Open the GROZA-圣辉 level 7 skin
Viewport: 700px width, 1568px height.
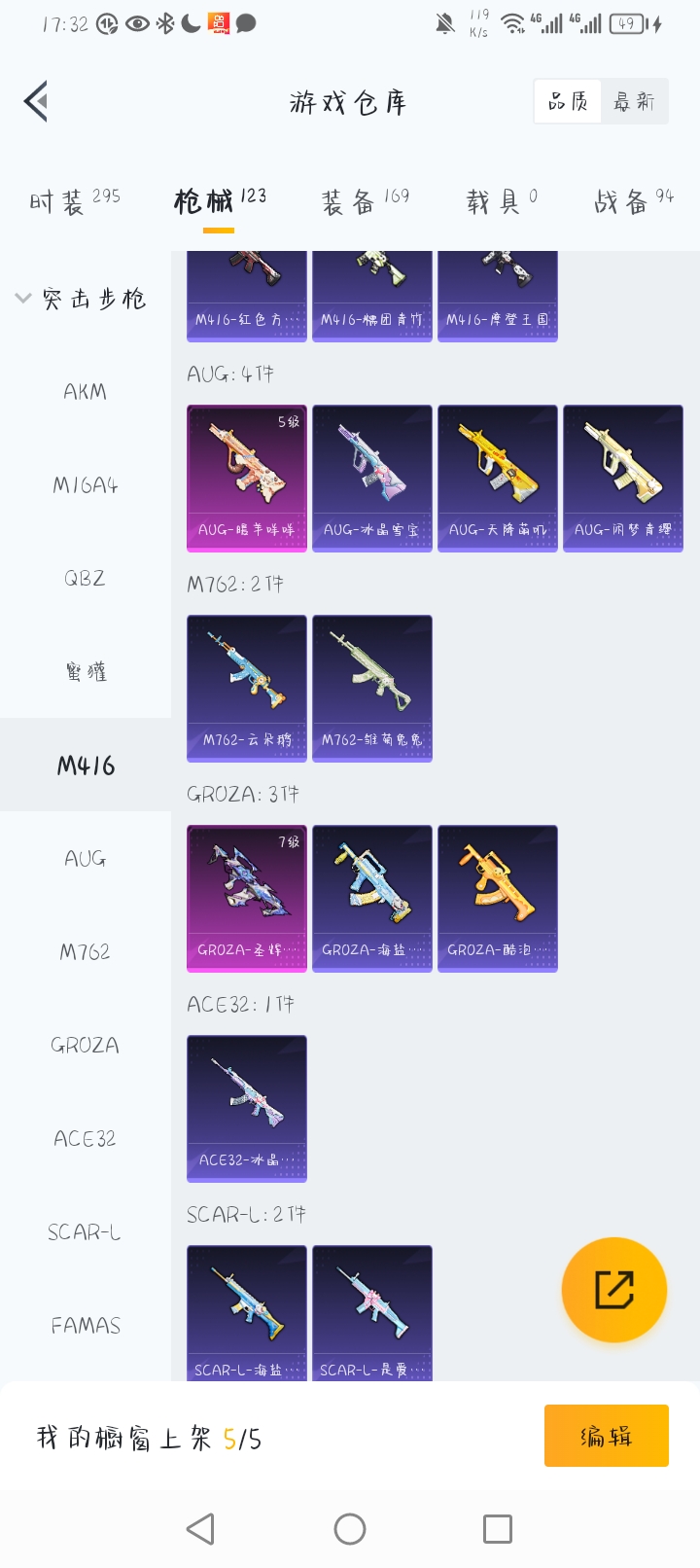coord(247,899)
